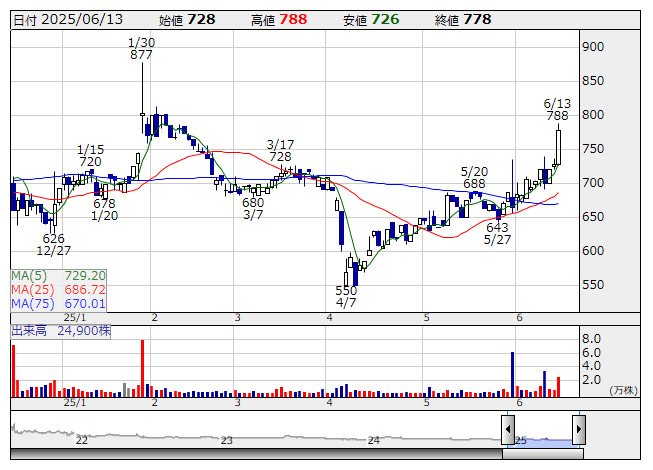Click the 12/27 626 low annotation
653x470 pixels.
tap(54, 244)
